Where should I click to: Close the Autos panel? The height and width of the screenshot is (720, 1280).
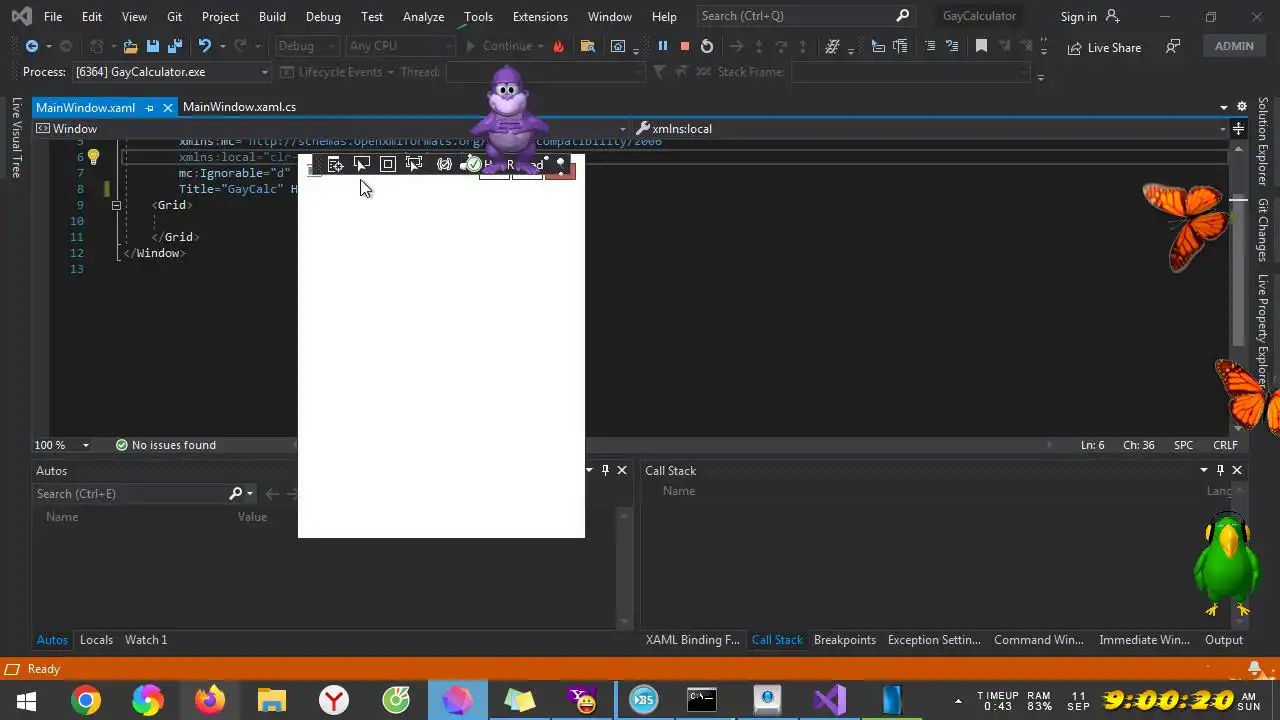click(622, 470)
